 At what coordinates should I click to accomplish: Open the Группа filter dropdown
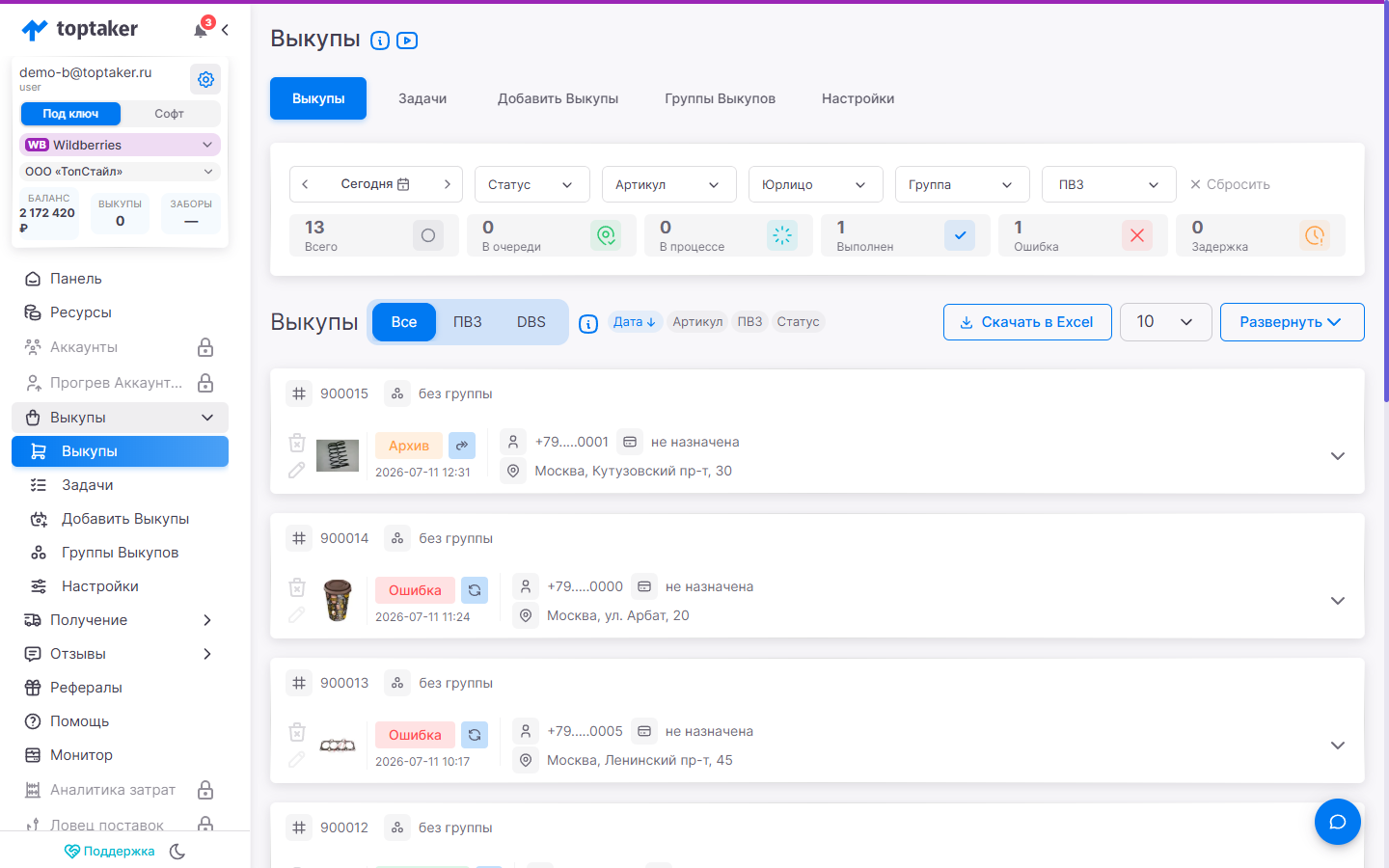tap(963, 184)
